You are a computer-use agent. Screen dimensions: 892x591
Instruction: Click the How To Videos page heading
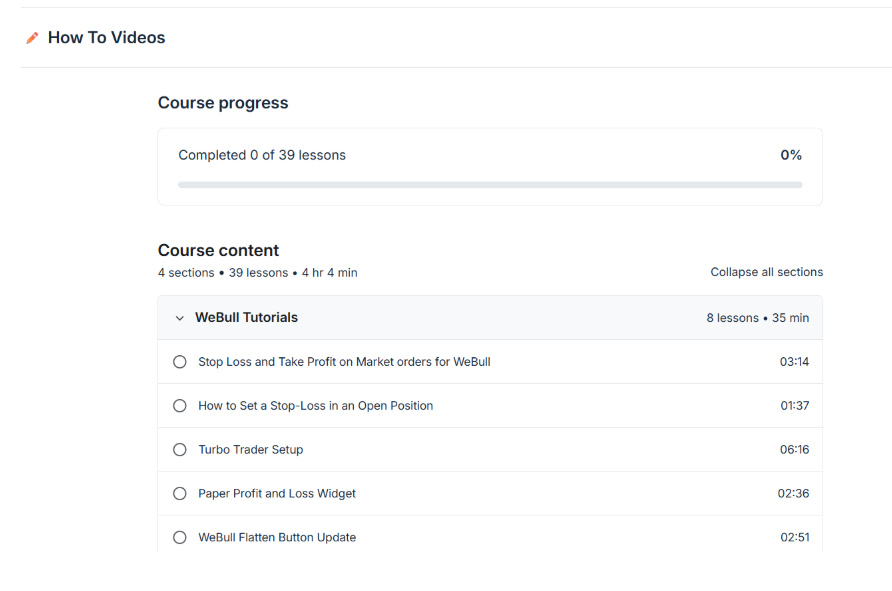[106, 38]
